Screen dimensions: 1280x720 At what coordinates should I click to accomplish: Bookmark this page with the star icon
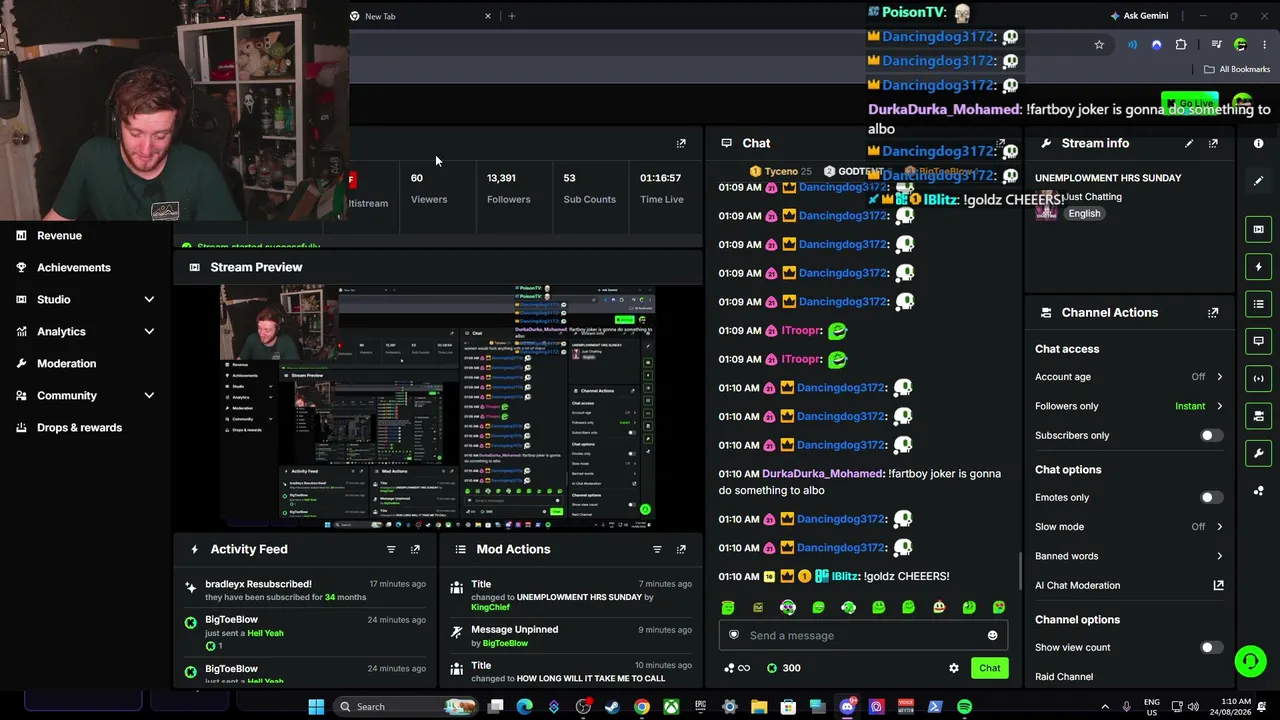tap(1099, 45)
